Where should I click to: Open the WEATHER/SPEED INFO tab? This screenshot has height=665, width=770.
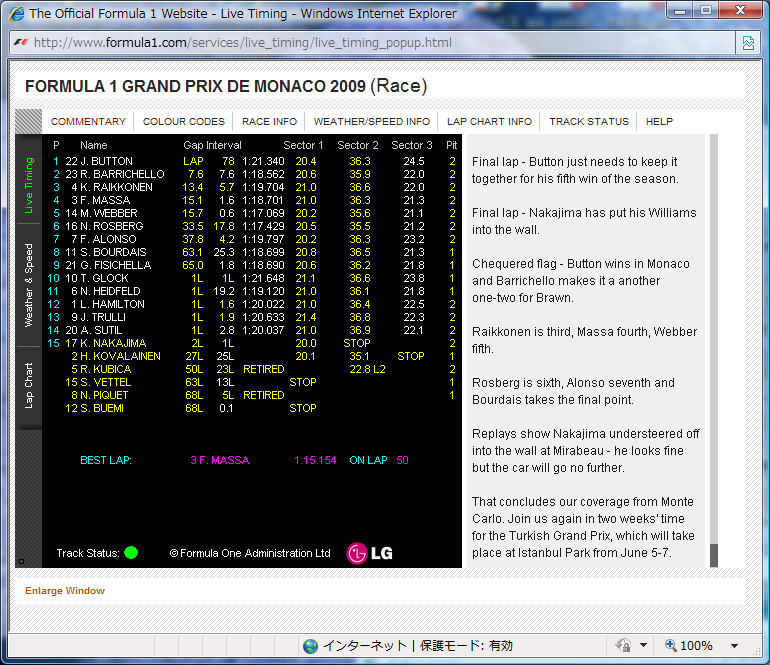click(x=372, y=121)
